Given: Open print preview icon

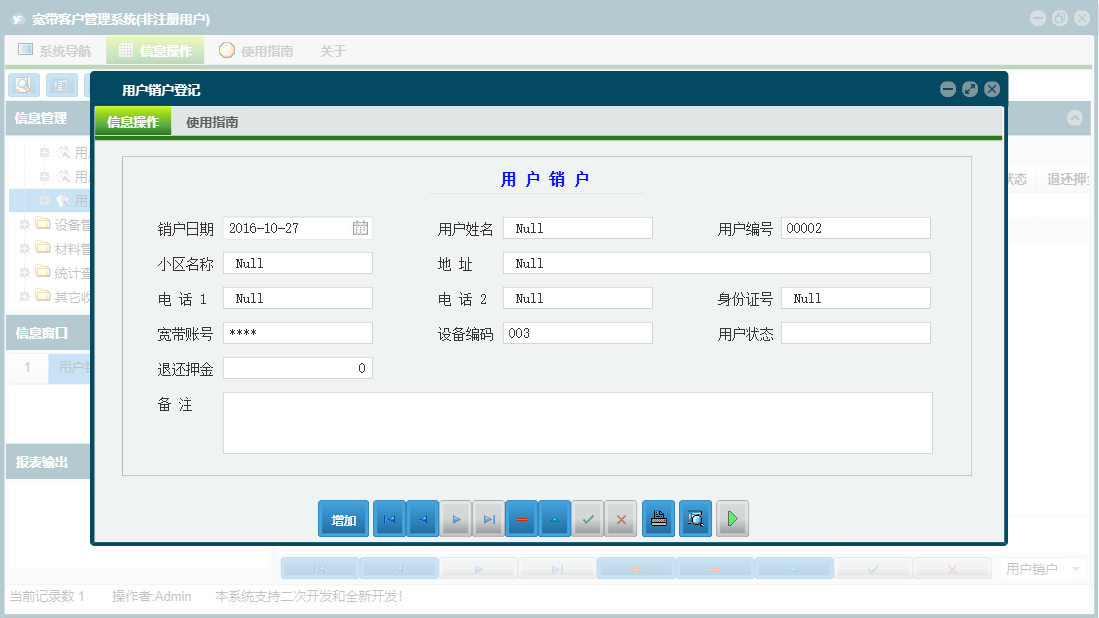Looking at the screenshot, I should tap(695, 518).
